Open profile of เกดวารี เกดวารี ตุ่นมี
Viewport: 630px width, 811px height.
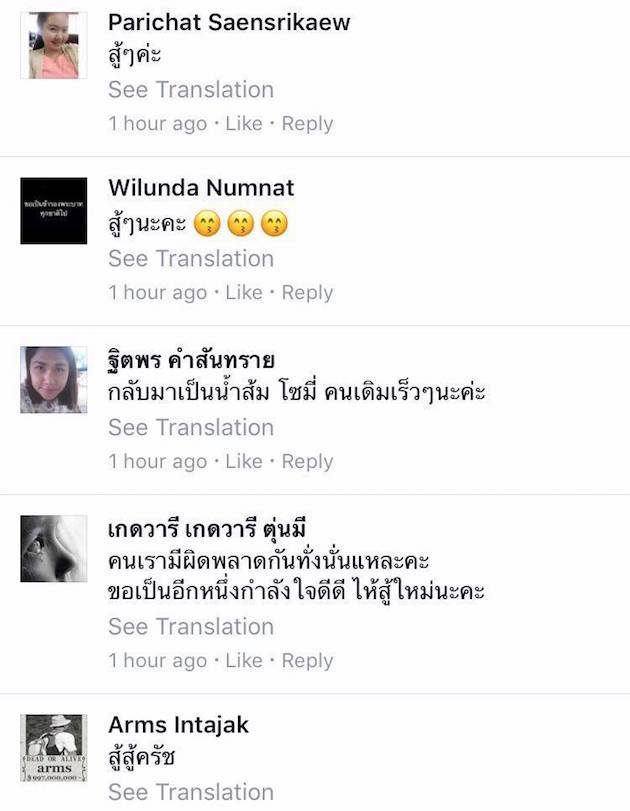click(x=207, y=529)
